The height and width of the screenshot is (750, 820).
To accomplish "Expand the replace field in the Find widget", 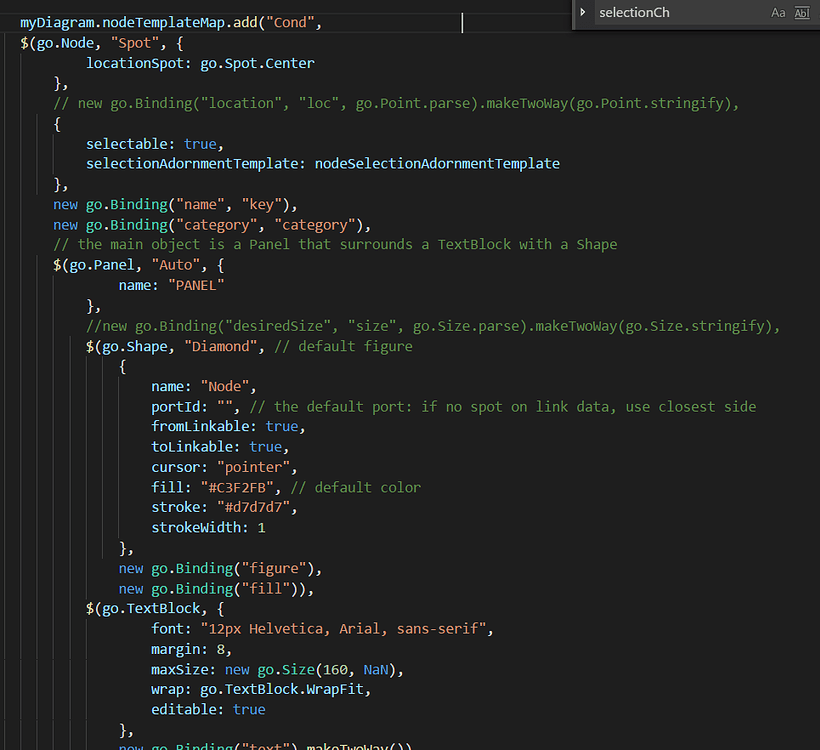I will pyautogui.click(x=585, y=13).
